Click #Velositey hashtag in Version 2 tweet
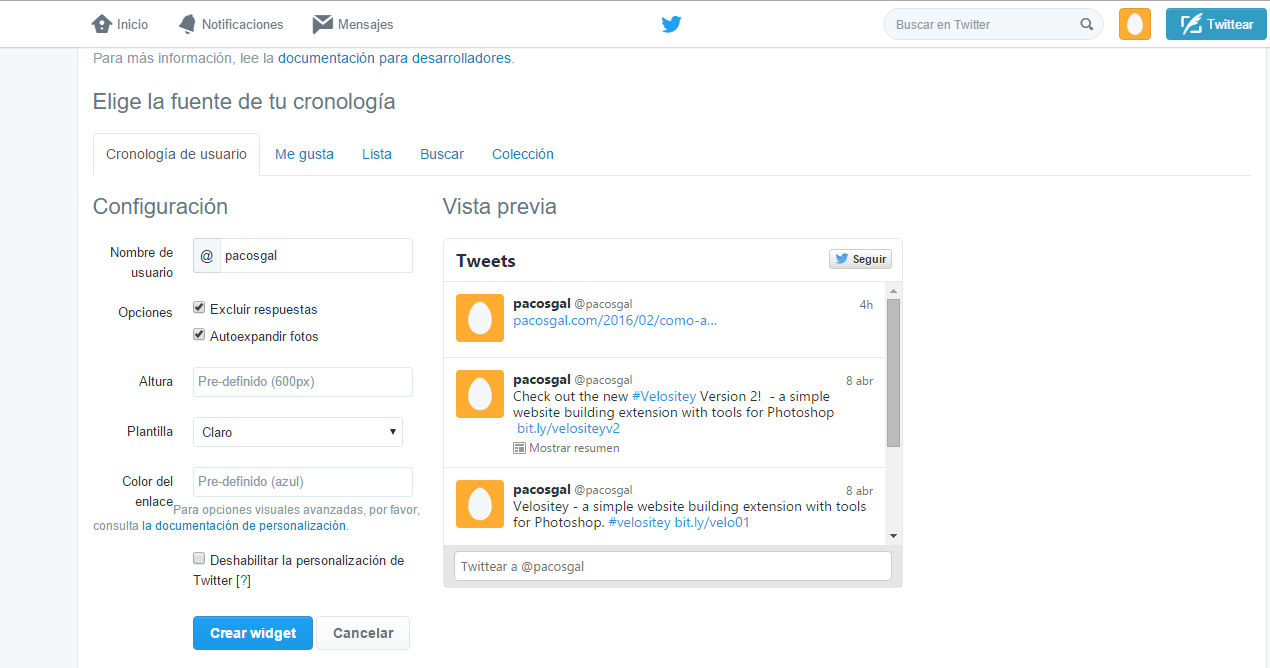 664,396
